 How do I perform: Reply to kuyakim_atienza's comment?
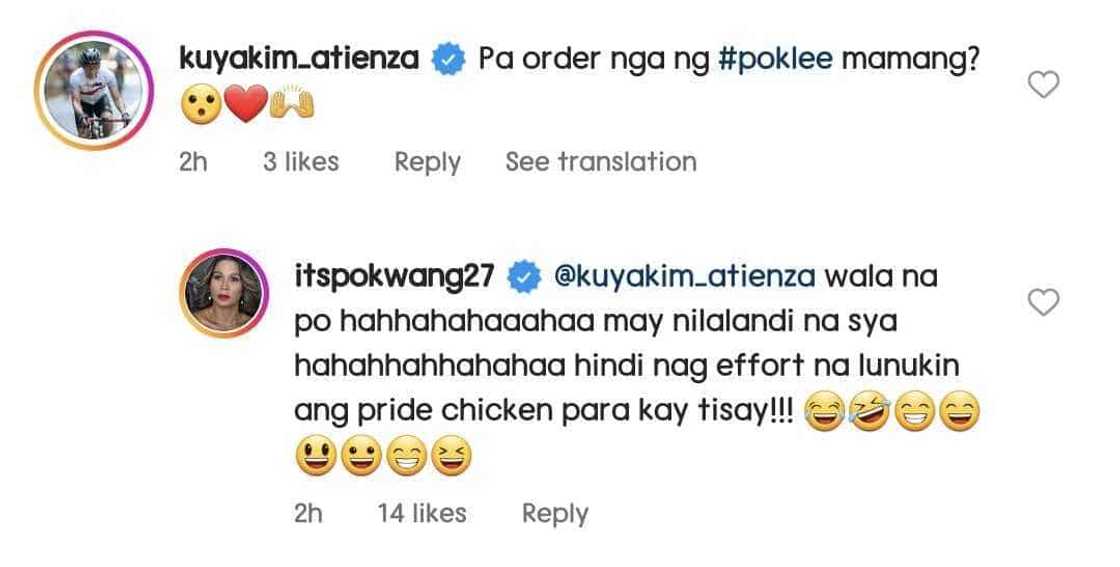(427, 162)
